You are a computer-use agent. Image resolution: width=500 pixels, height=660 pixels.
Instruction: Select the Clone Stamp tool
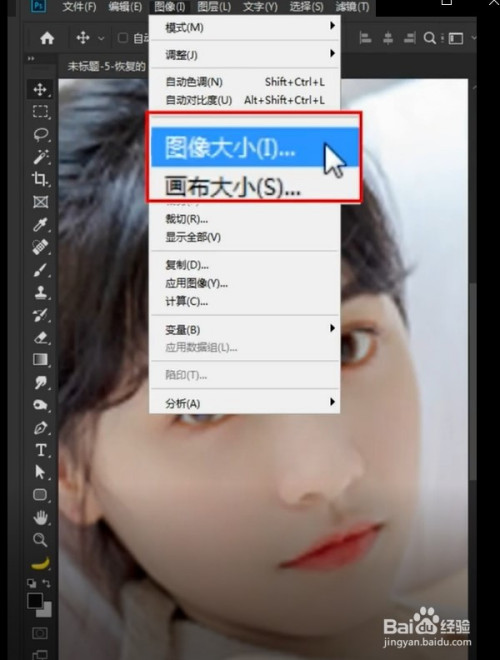pyautogui.click(x=40, y=292)
